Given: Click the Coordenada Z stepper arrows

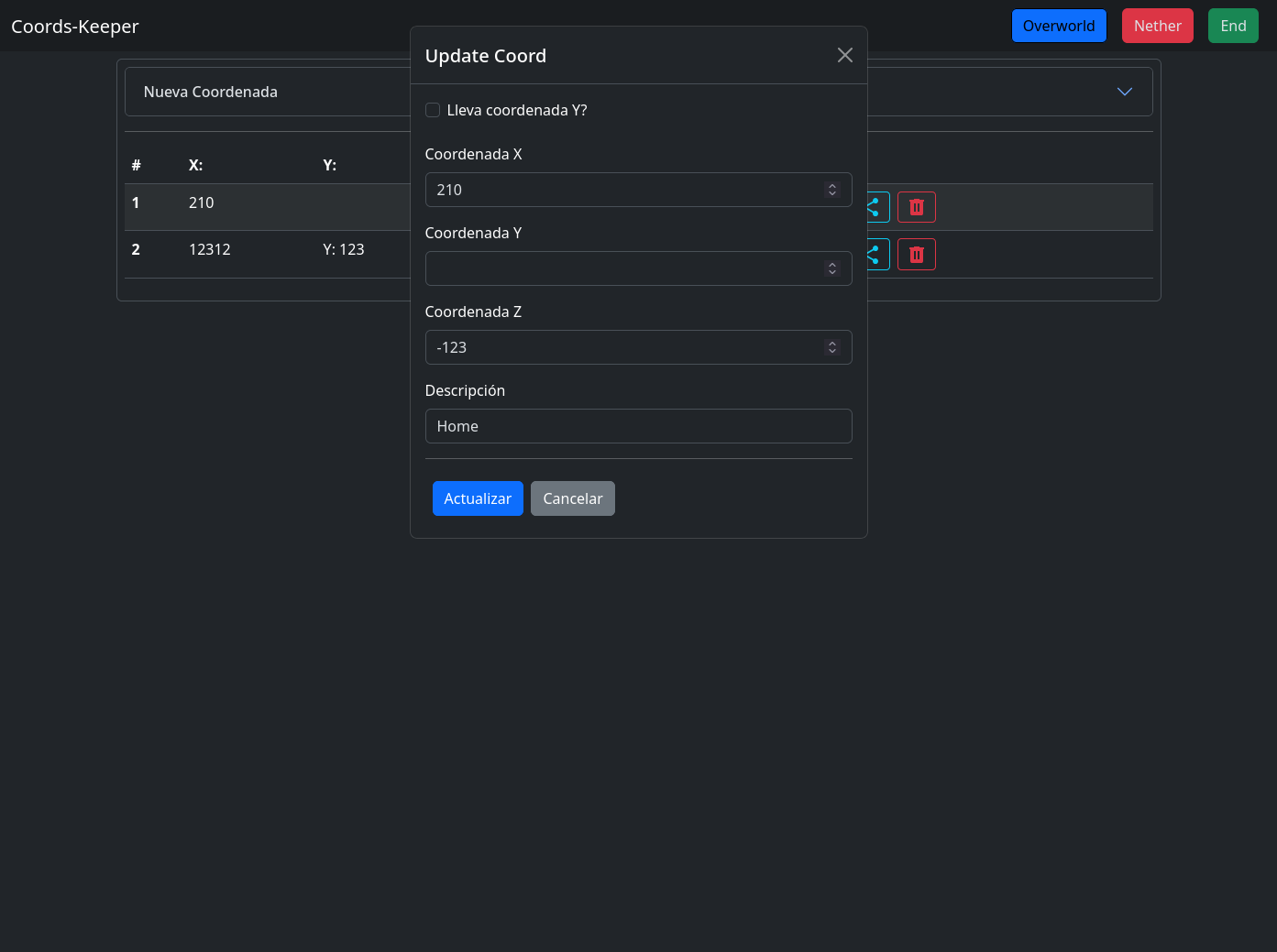Looking at the screenshot, I should tap(832, 347).
